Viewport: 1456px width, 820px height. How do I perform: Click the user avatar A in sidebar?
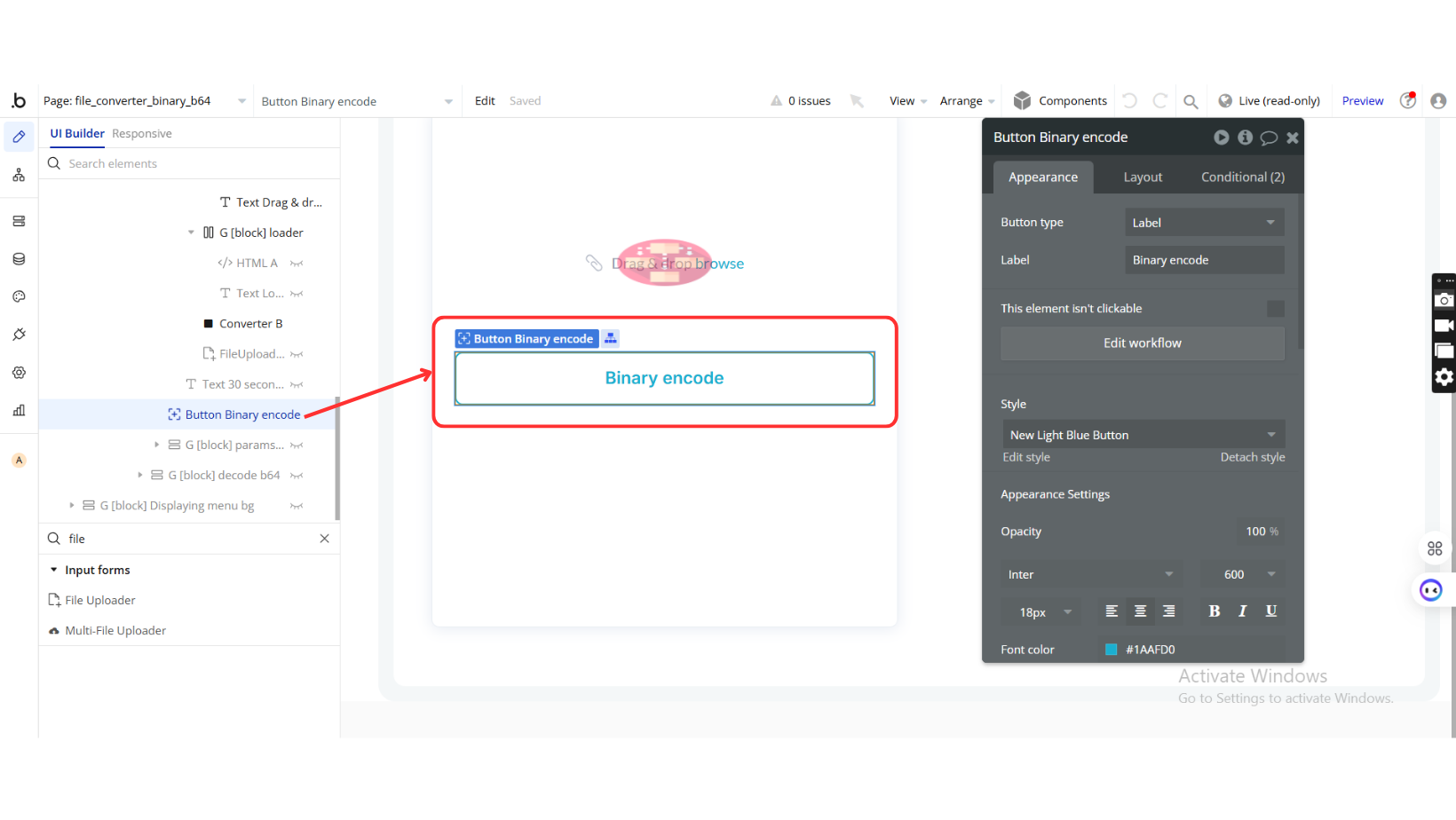click(19, 460)
